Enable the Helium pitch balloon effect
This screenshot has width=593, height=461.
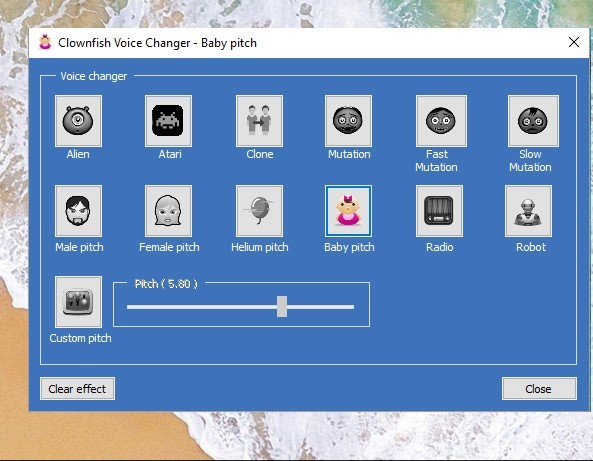(259, 211)
